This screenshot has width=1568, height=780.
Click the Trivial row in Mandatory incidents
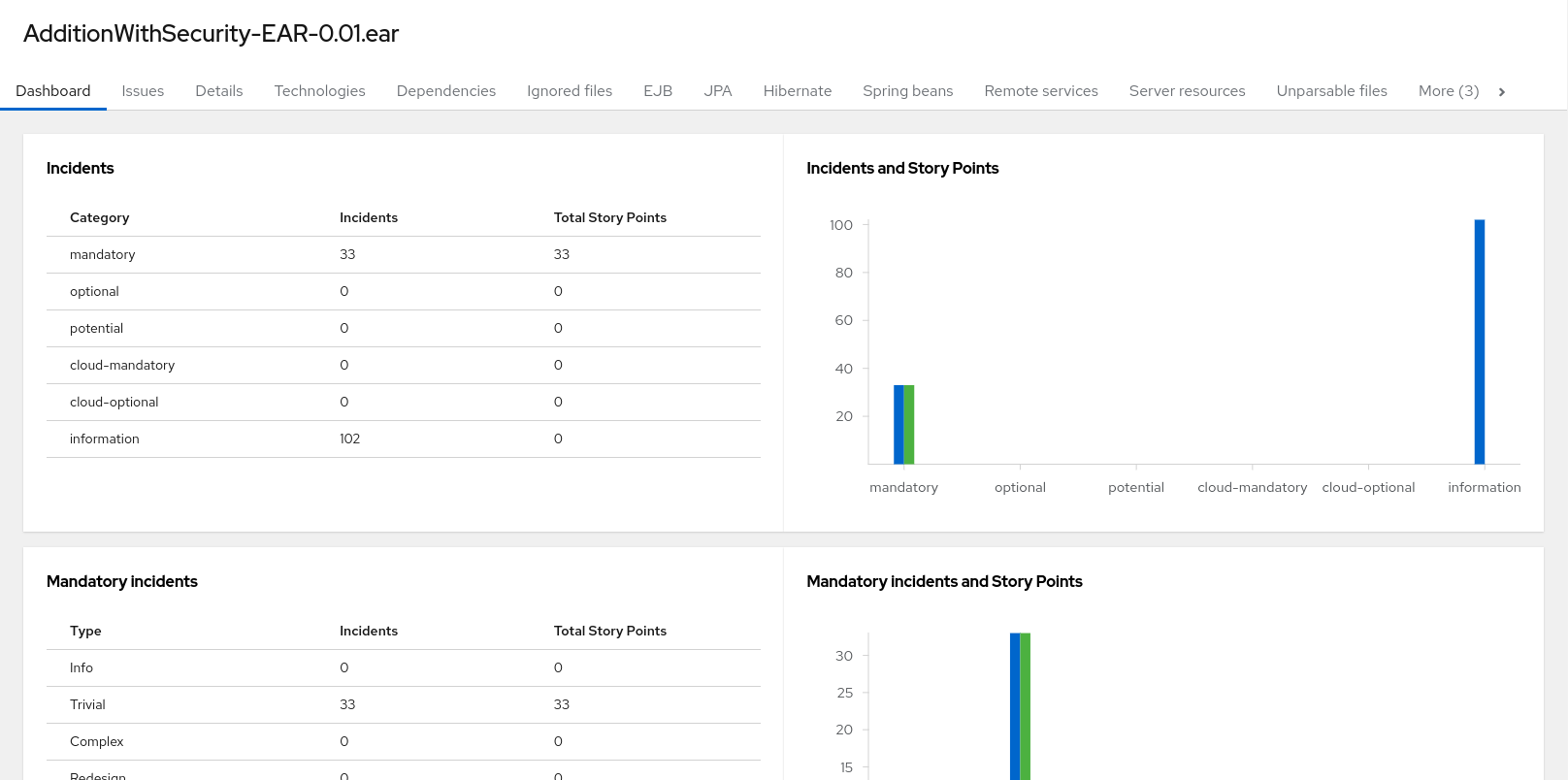[x=403, y=704]
